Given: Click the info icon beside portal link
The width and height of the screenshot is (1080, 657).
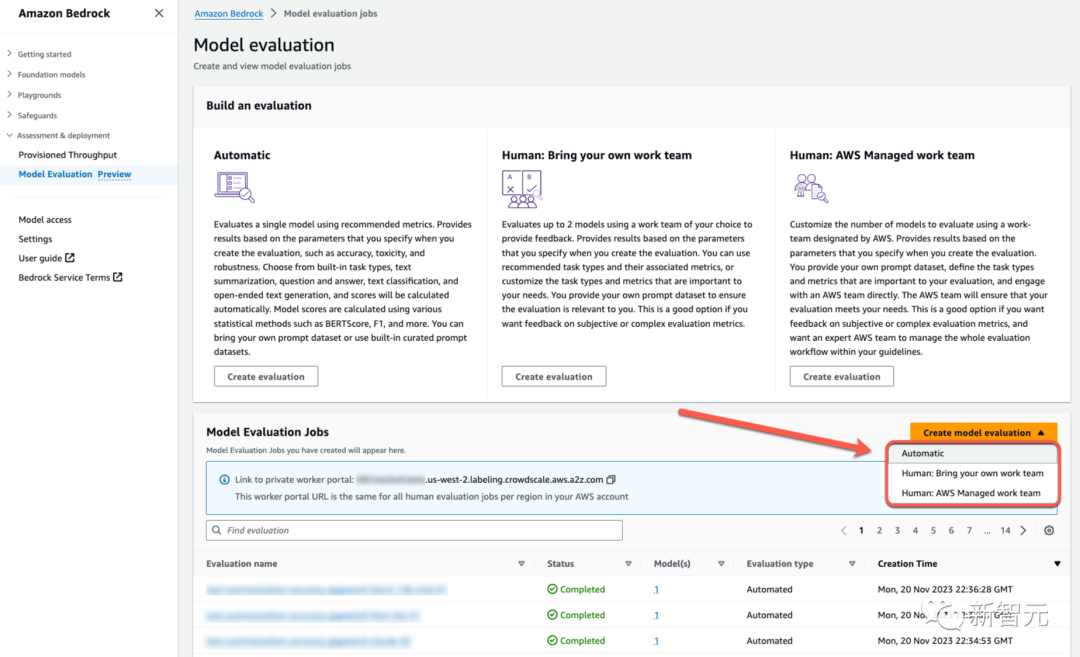Looking at the screenshot, I should tap(224, 480).
